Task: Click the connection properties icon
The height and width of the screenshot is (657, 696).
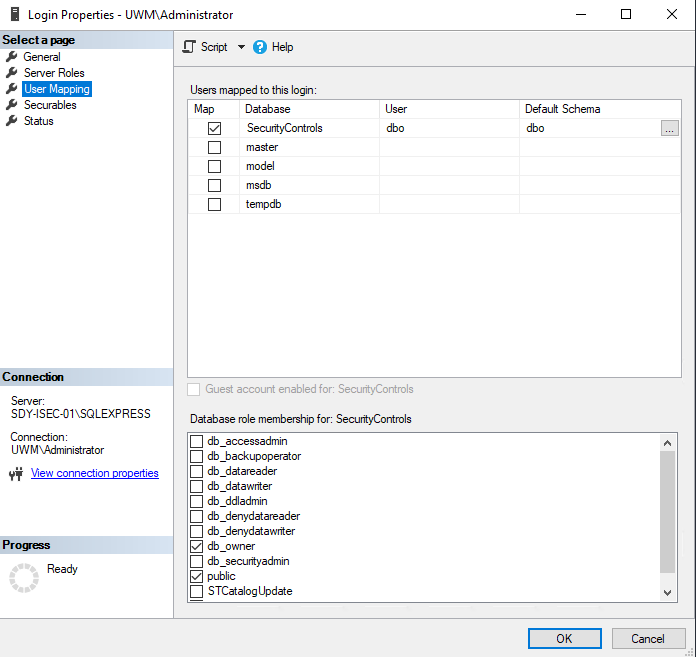Action: [15, 474]
